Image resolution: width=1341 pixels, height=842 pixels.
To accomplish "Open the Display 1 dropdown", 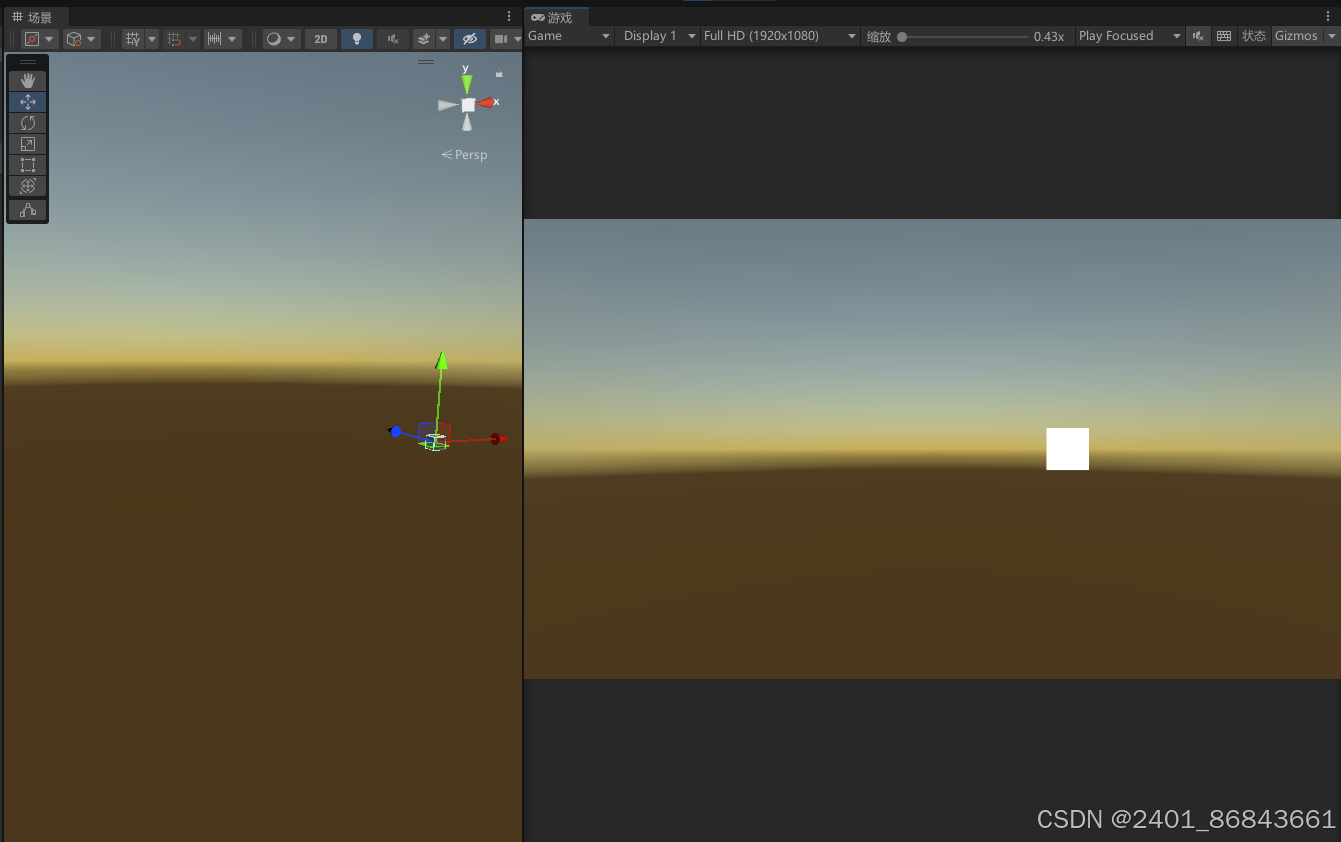I will pyautogui.click(x=657, y=35).
